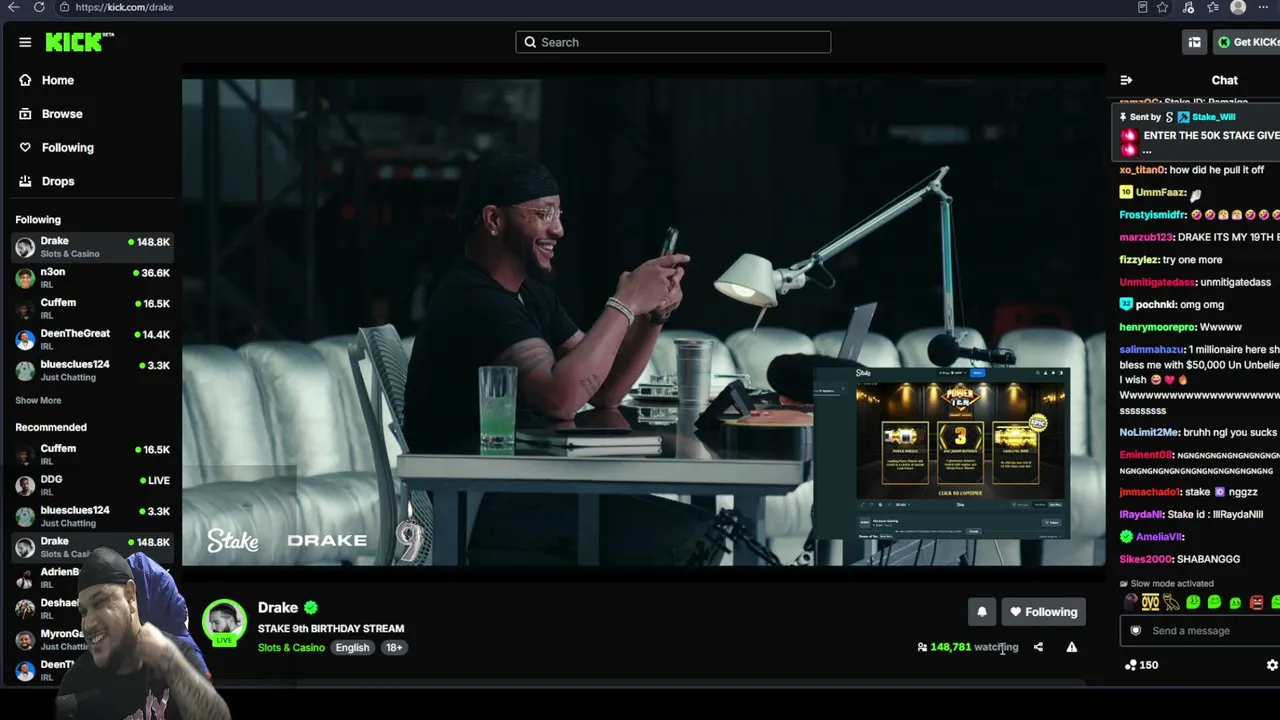The height and width of the screenshot is (720, 1280).
Task: Bookmark this page with the star icon
Action: coord(1163,7)
